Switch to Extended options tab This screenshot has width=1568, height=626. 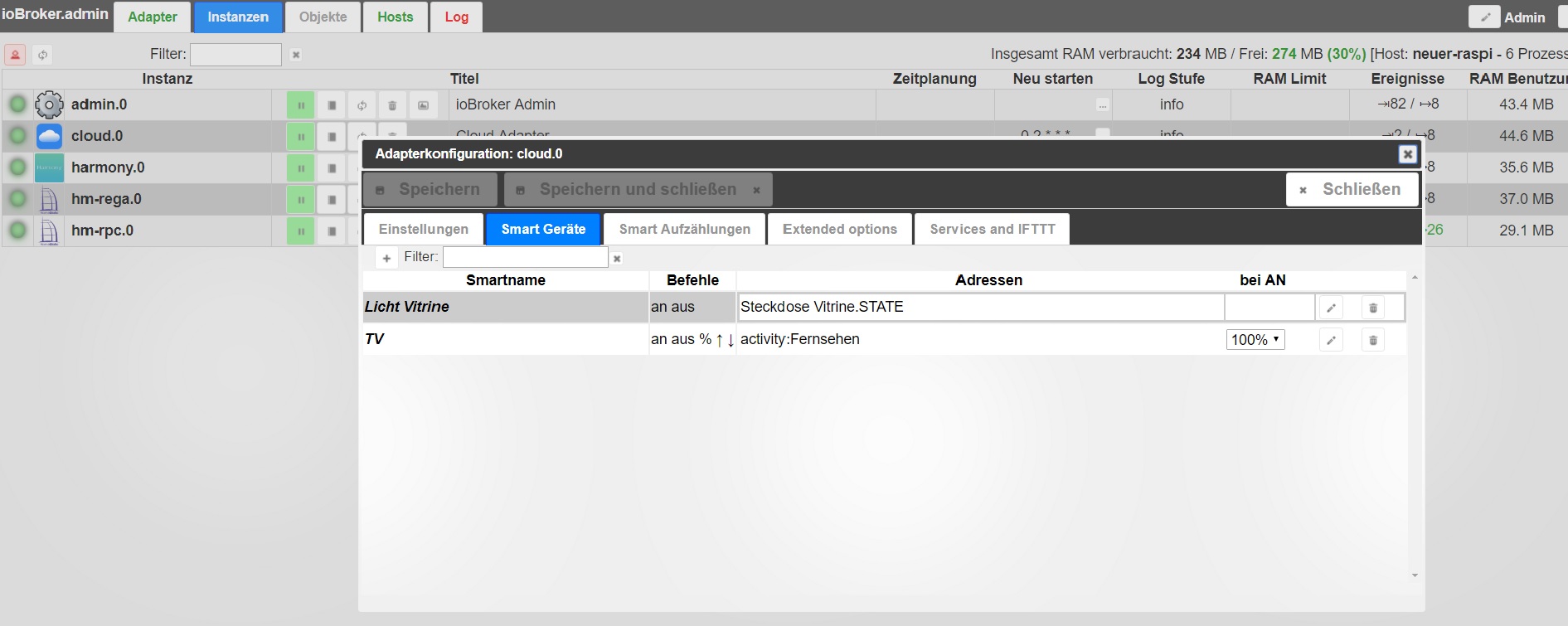click(840, 229)
